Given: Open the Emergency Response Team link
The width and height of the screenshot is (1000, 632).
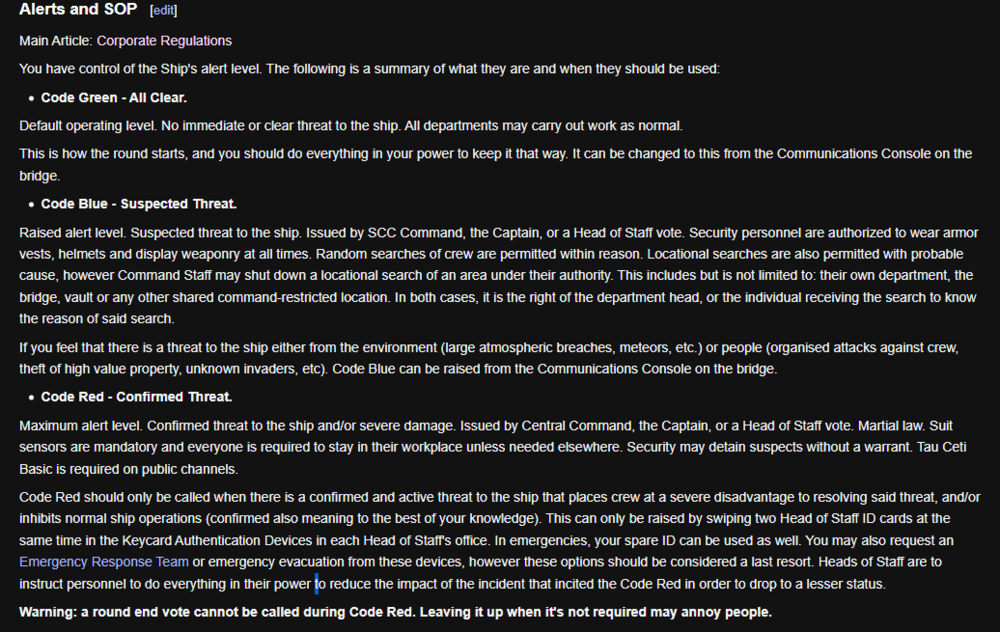Looking at the screenshot, I should [104, 562].
